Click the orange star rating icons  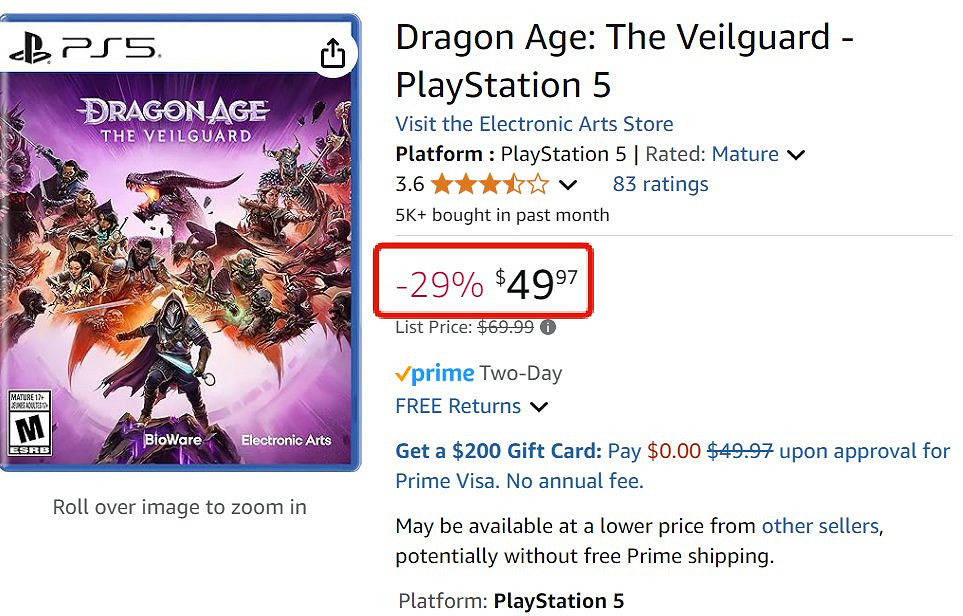(x=489, y=184)
